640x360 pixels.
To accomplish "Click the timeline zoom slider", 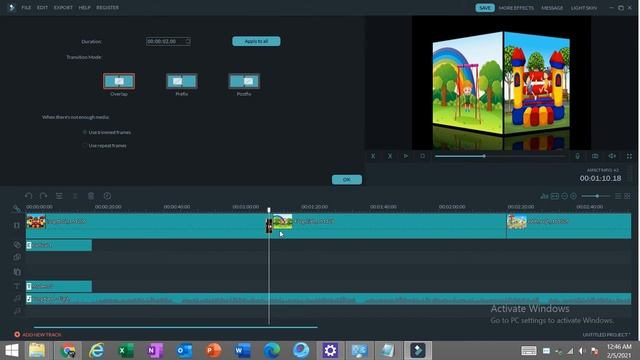I will tap(596, 196).
